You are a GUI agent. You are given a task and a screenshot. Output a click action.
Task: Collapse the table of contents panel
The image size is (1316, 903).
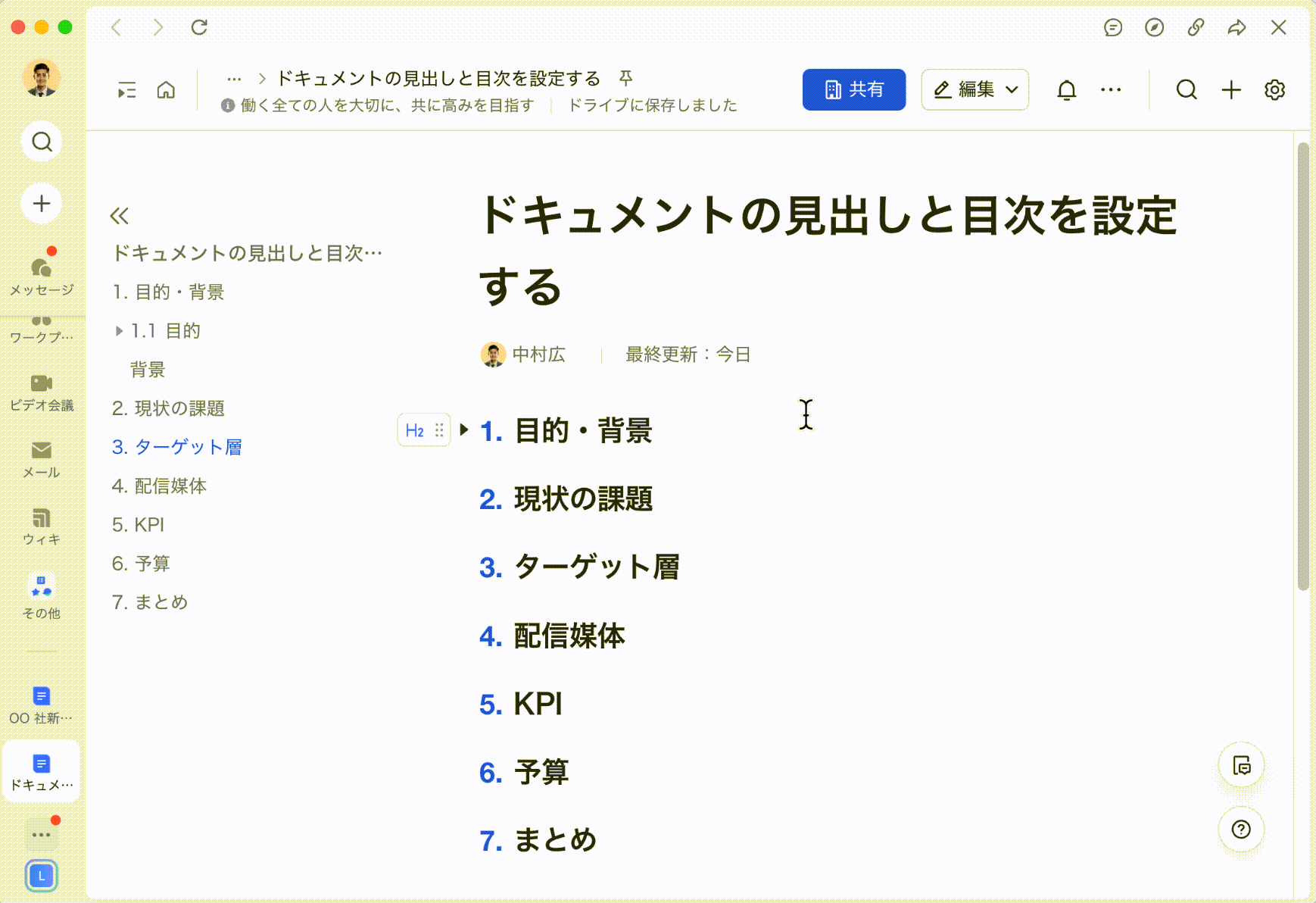tap(120, 216)
